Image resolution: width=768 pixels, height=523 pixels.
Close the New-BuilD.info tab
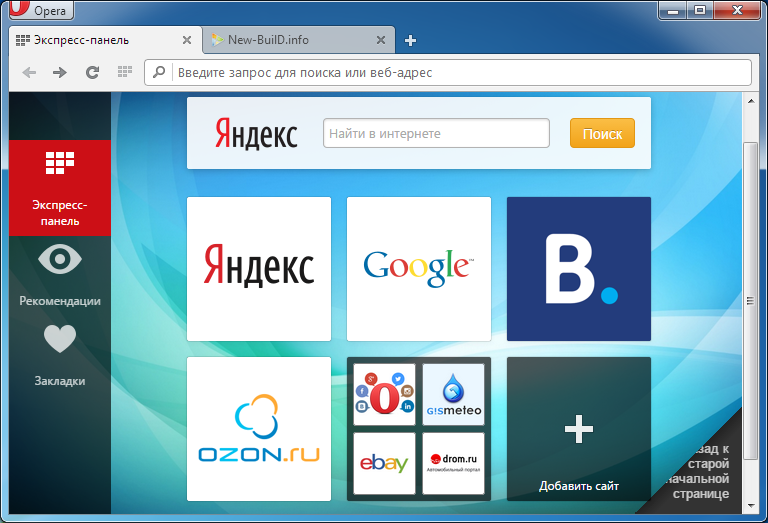(381, 40)
